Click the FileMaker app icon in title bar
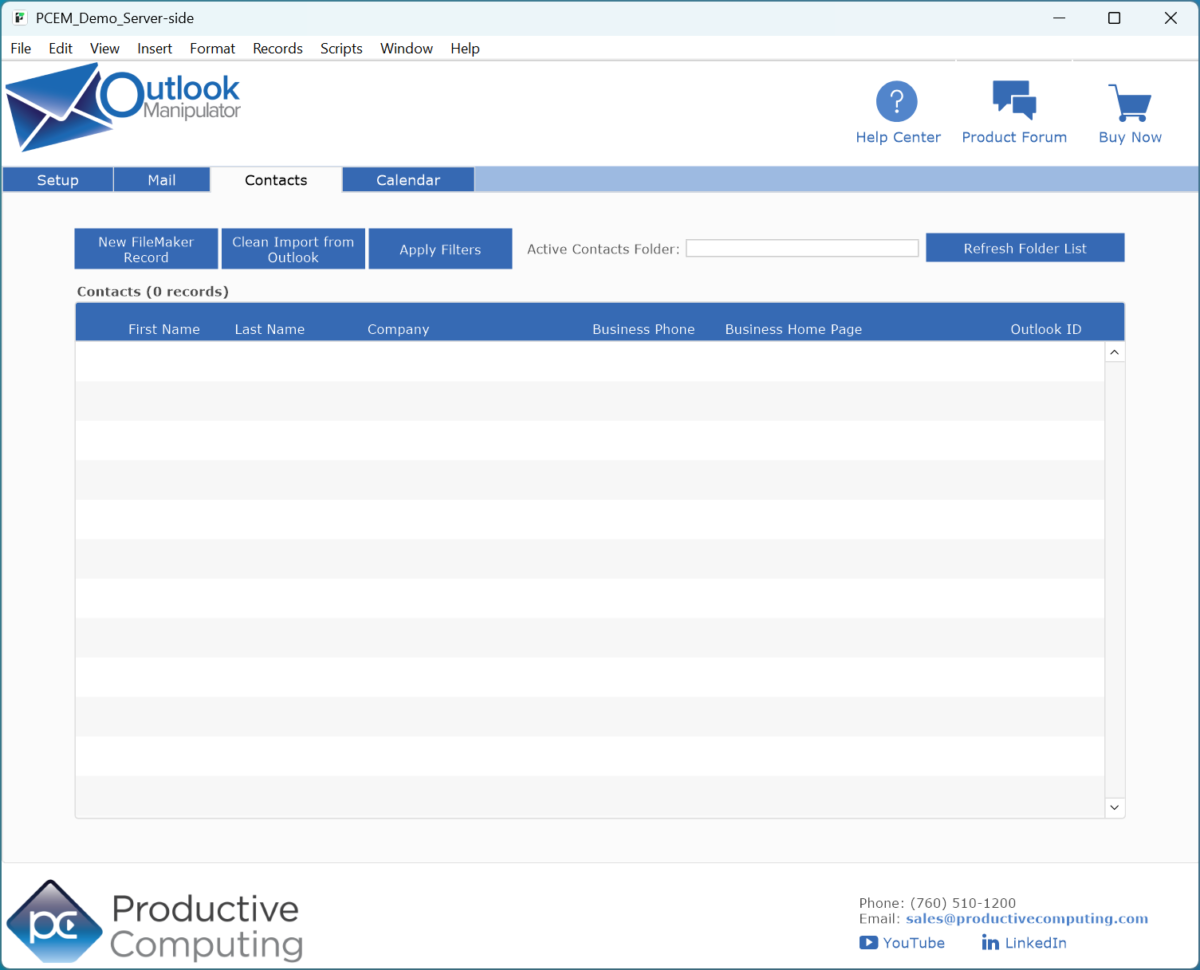This screenshot has width=1200, height=970. tap(19, 18)
